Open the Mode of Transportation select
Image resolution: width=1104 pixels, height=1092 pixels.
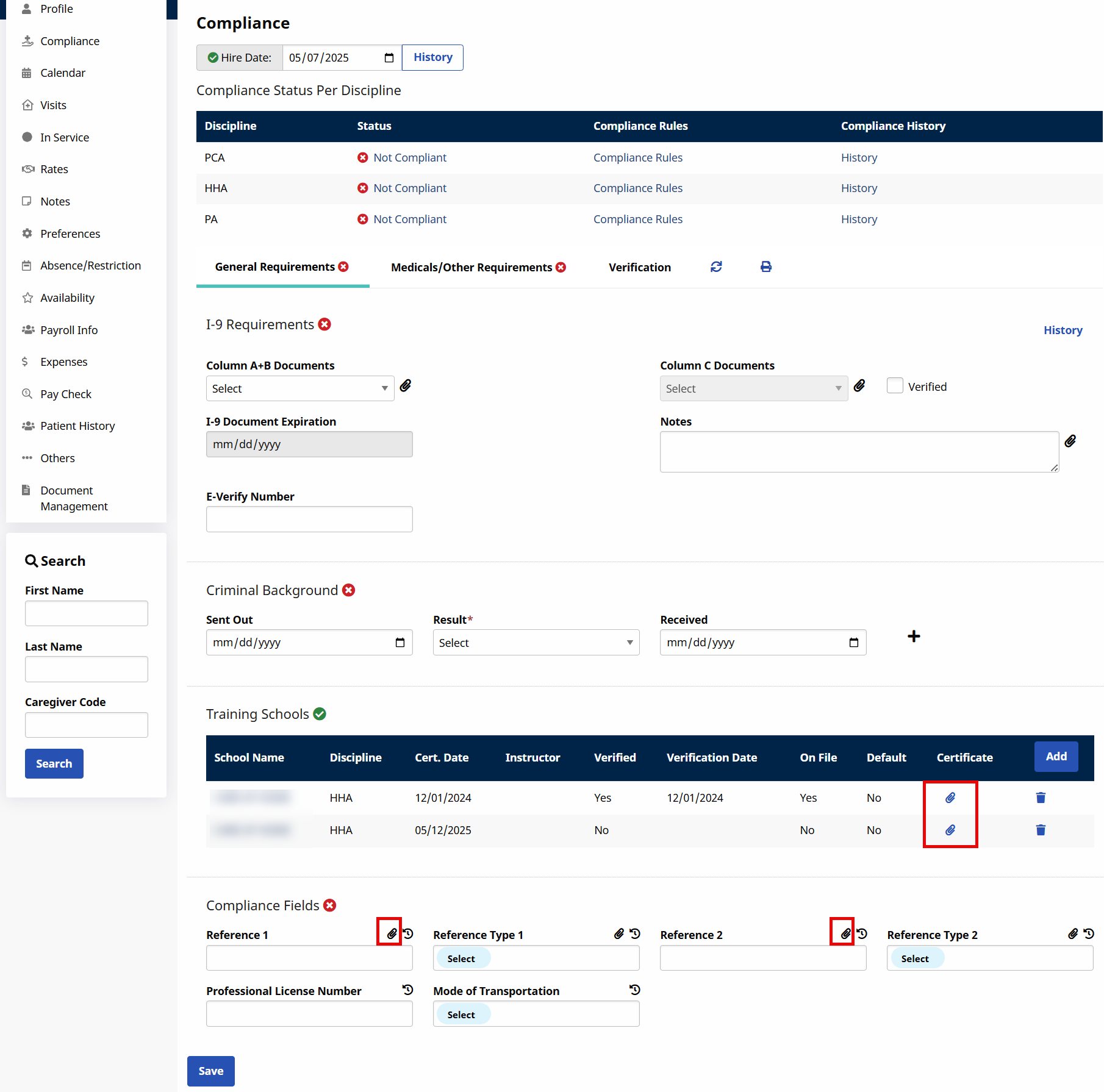(x=536, y=1015)
